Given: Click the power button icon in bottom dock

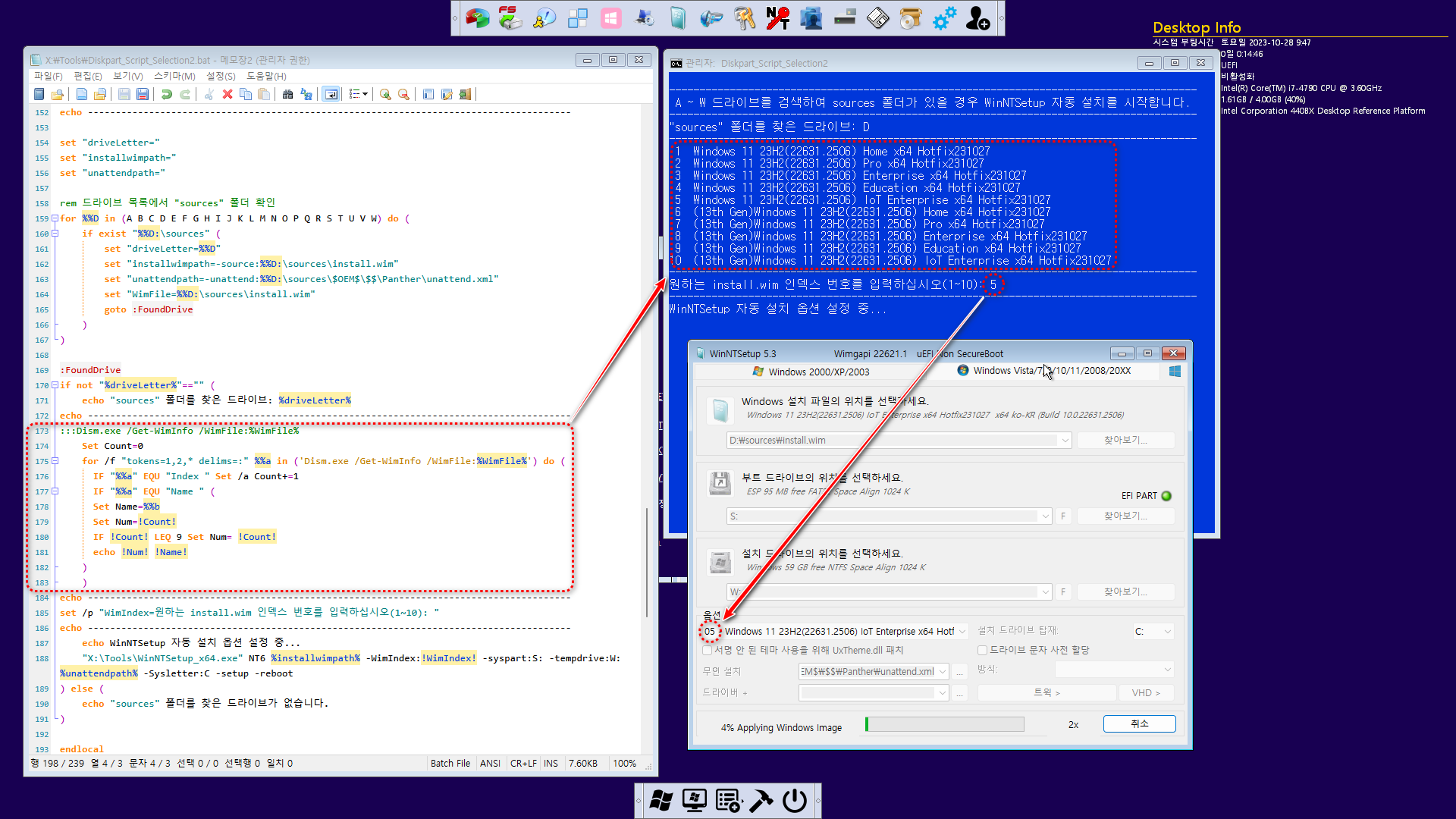Looking at the screenshot, I should [795, 801].
